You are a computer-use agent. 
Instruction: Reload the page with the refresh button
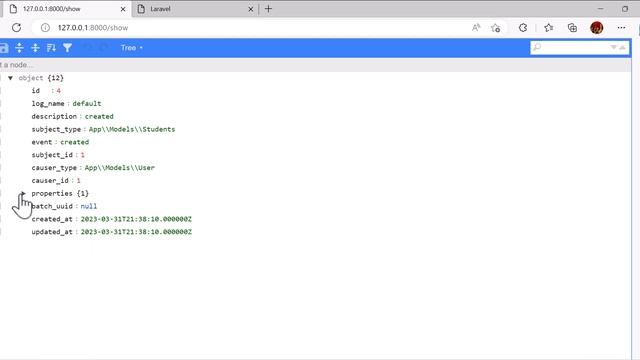16,27
